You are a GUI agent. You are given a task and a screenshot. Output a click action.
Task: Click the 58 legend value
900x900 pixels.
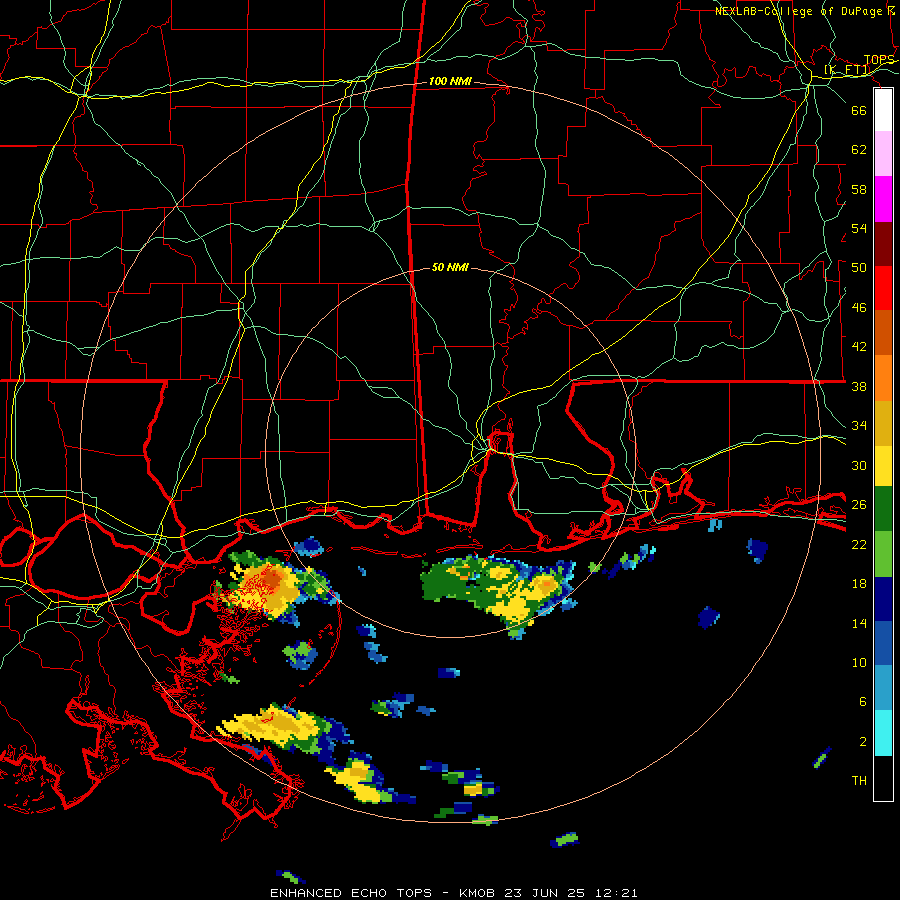859,189
